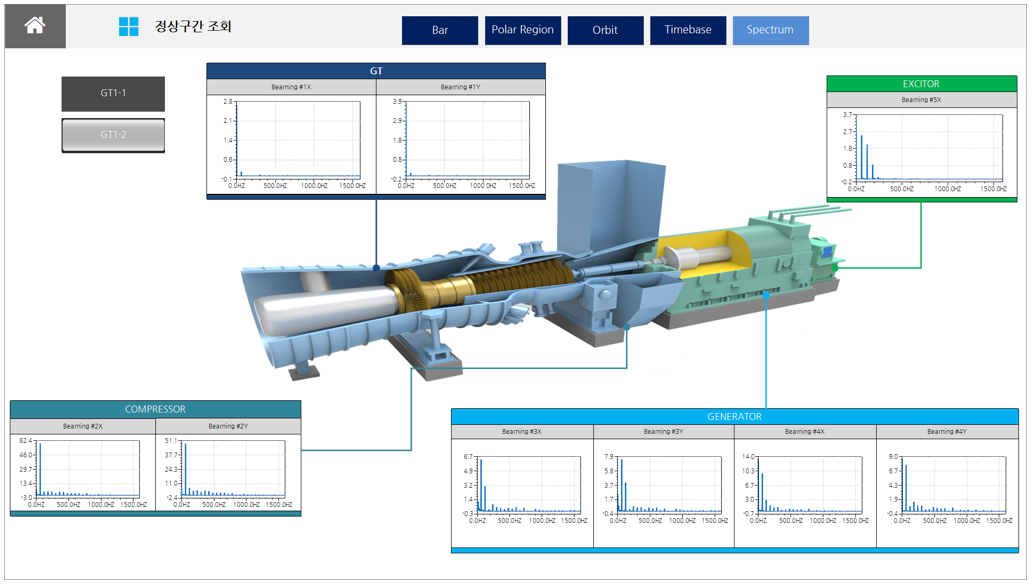Open the Bearing #3X spectrum chart
Image resolution: width=1032 pixels, height=585 pixels.
click(523, 492)
